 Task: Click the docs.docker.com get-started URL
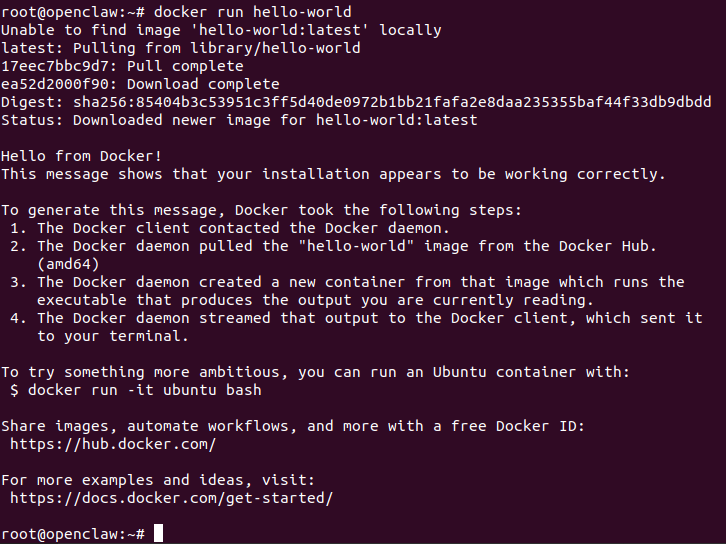[171, 498]
